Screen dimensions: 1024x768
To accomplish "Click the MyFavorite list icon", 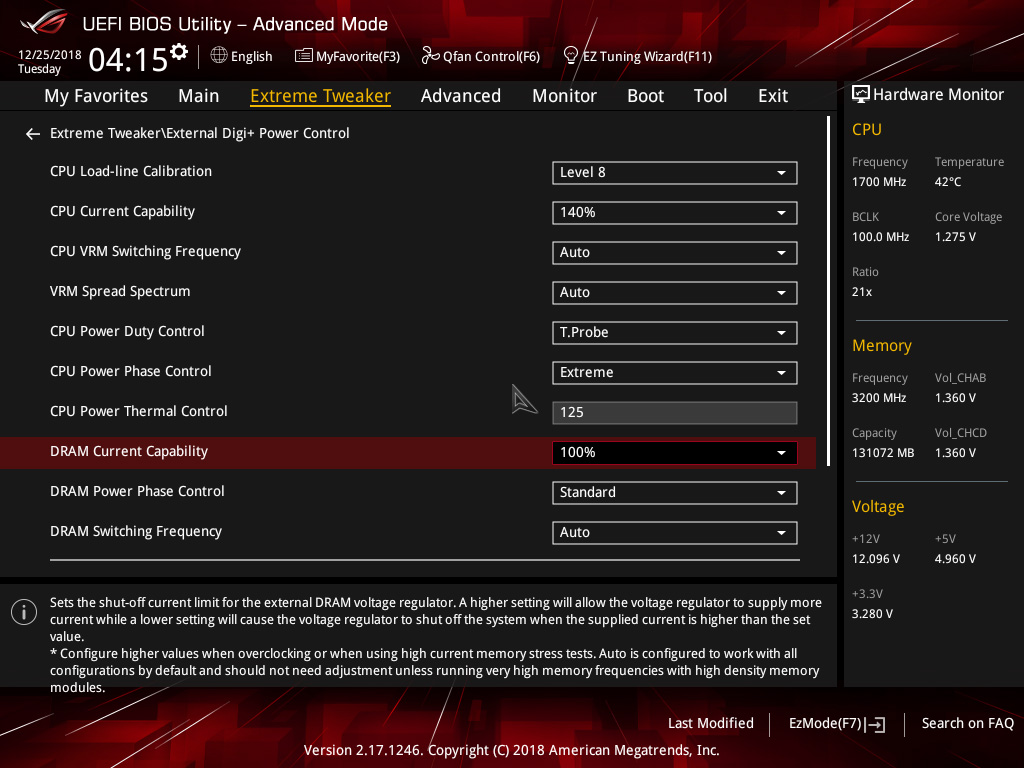I will (x=304, y=56).
